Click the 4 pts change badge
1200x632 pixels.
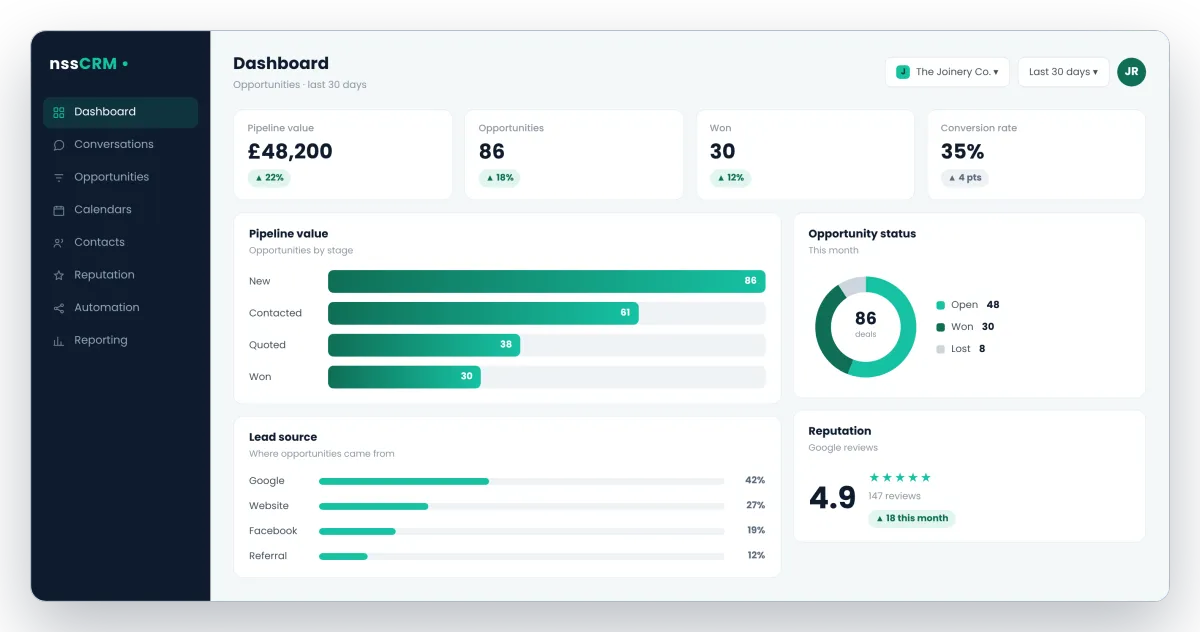point(965,178)
